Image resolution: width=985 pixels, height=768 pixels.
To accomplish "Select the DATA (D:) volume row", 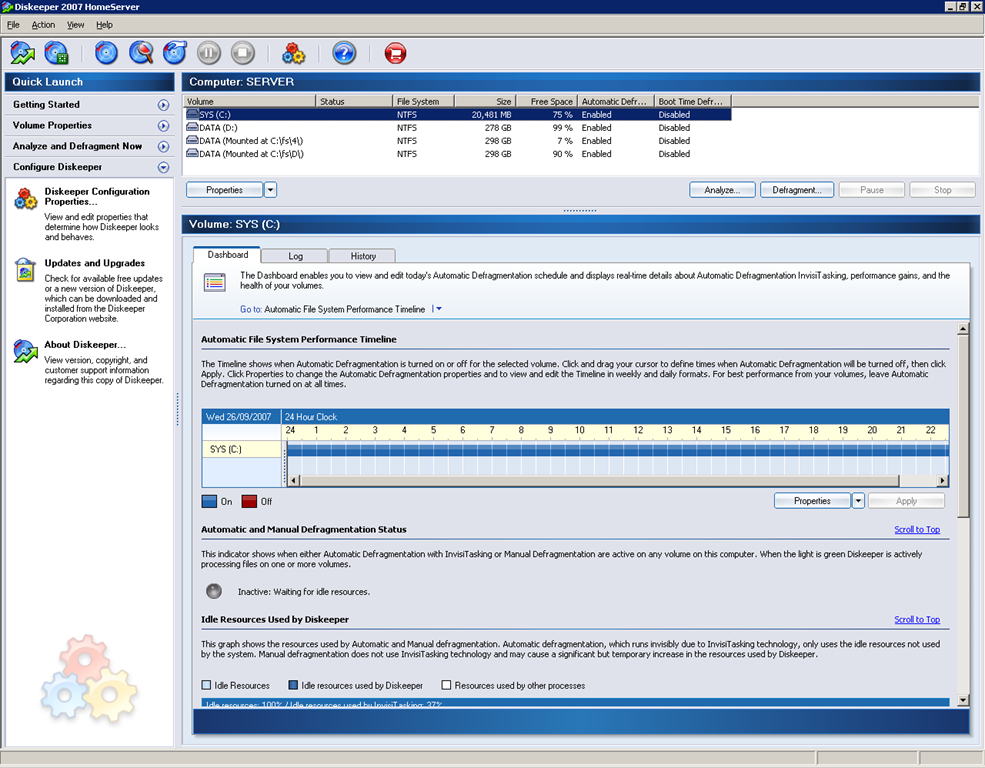I will click(457, 127).
